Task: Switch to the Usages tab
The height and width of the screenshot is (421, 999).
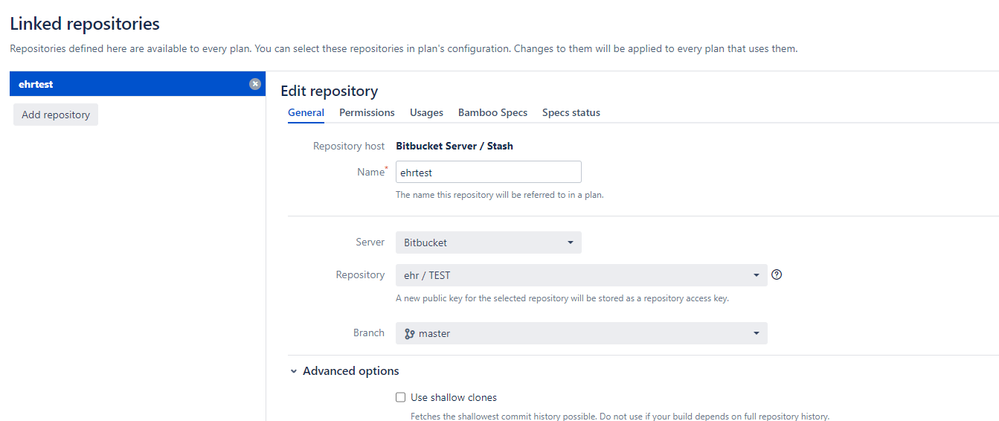Action: [x=426, y=113]
